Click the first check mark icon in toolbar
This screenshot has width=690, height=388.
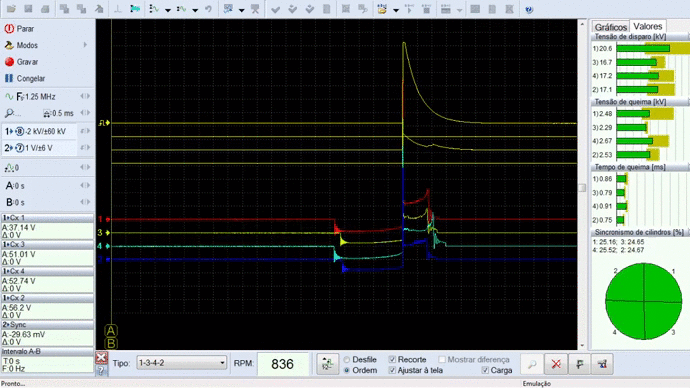(275, 9)
